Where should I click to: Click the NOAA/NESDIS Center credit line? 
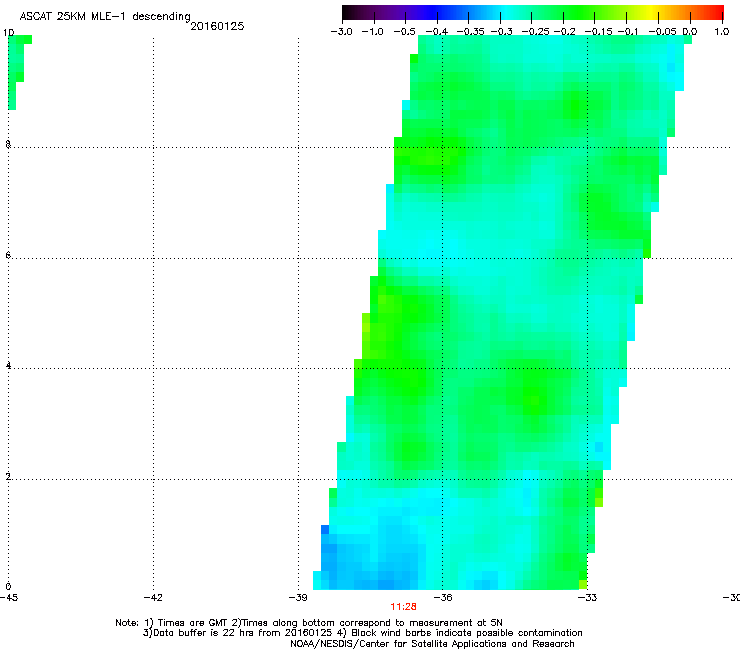(x=432, y=644)
